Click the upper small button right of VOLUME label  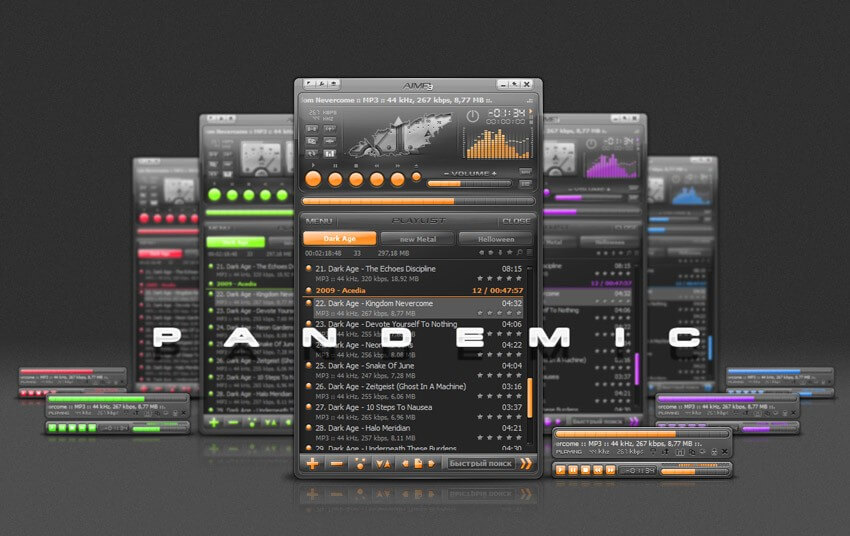tap(525, 172)
